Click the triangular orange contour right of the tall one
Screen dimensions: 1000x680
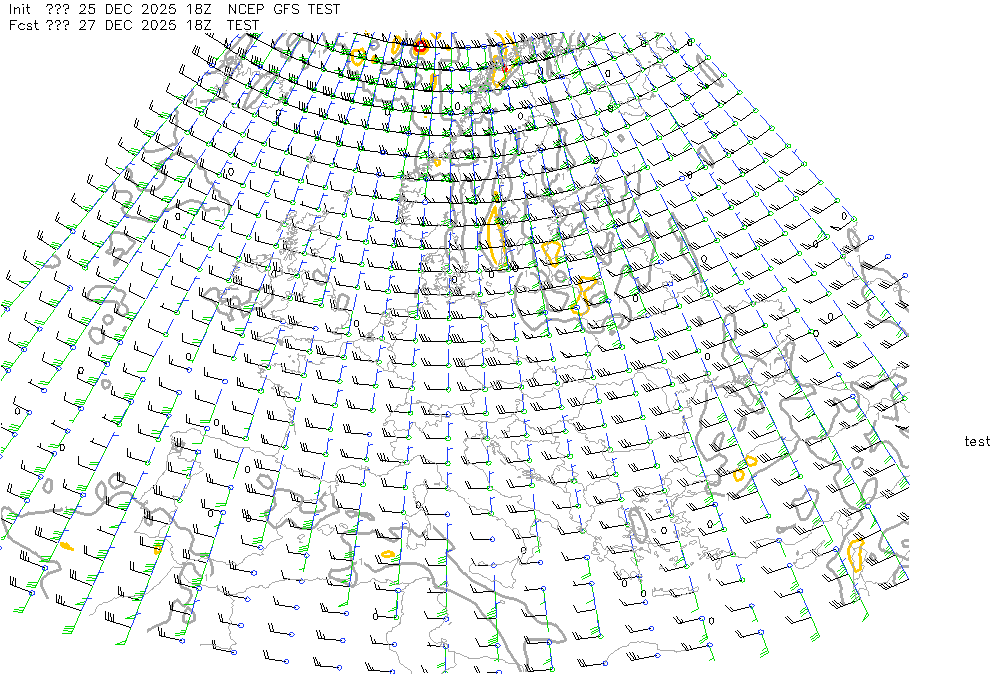point(549,251)
